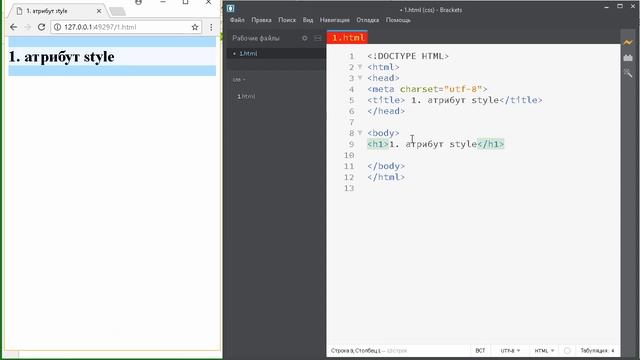640x360 pixels.
Task: Open the Навигация menu
Action: (x=335, y=20)
